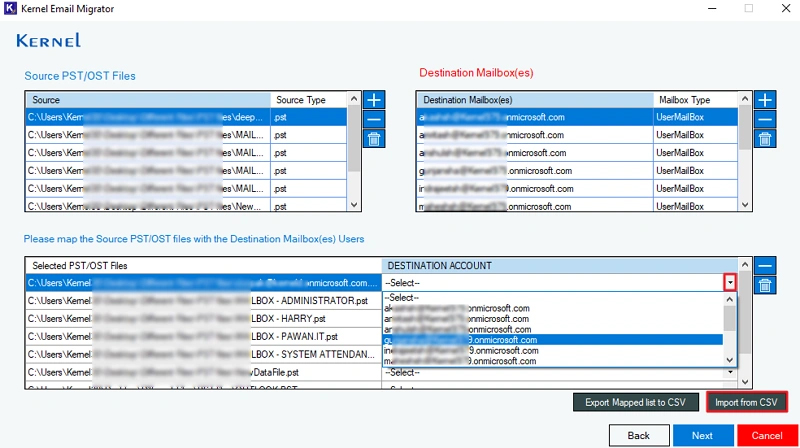Open the Destination Account dropdown arrow
This screenshot has width=800, height=448.
(x=730, y=283)
